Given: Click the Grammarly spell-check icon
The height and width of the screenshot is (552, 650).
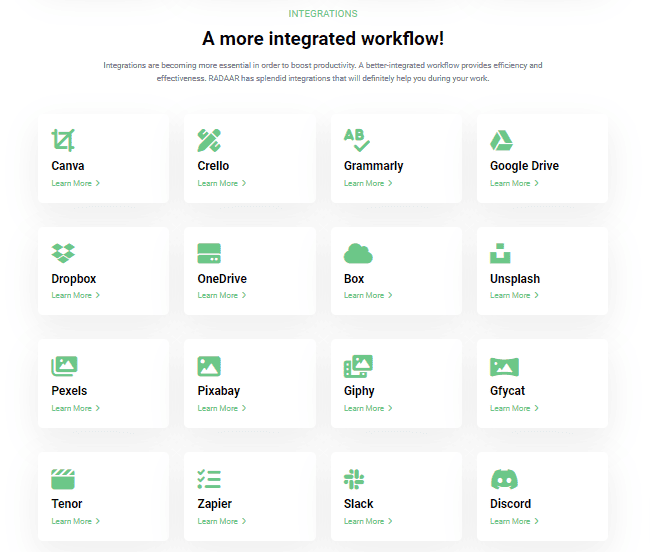Looking at the screenshot, I should pyautogui.click(x=356, y=140).
